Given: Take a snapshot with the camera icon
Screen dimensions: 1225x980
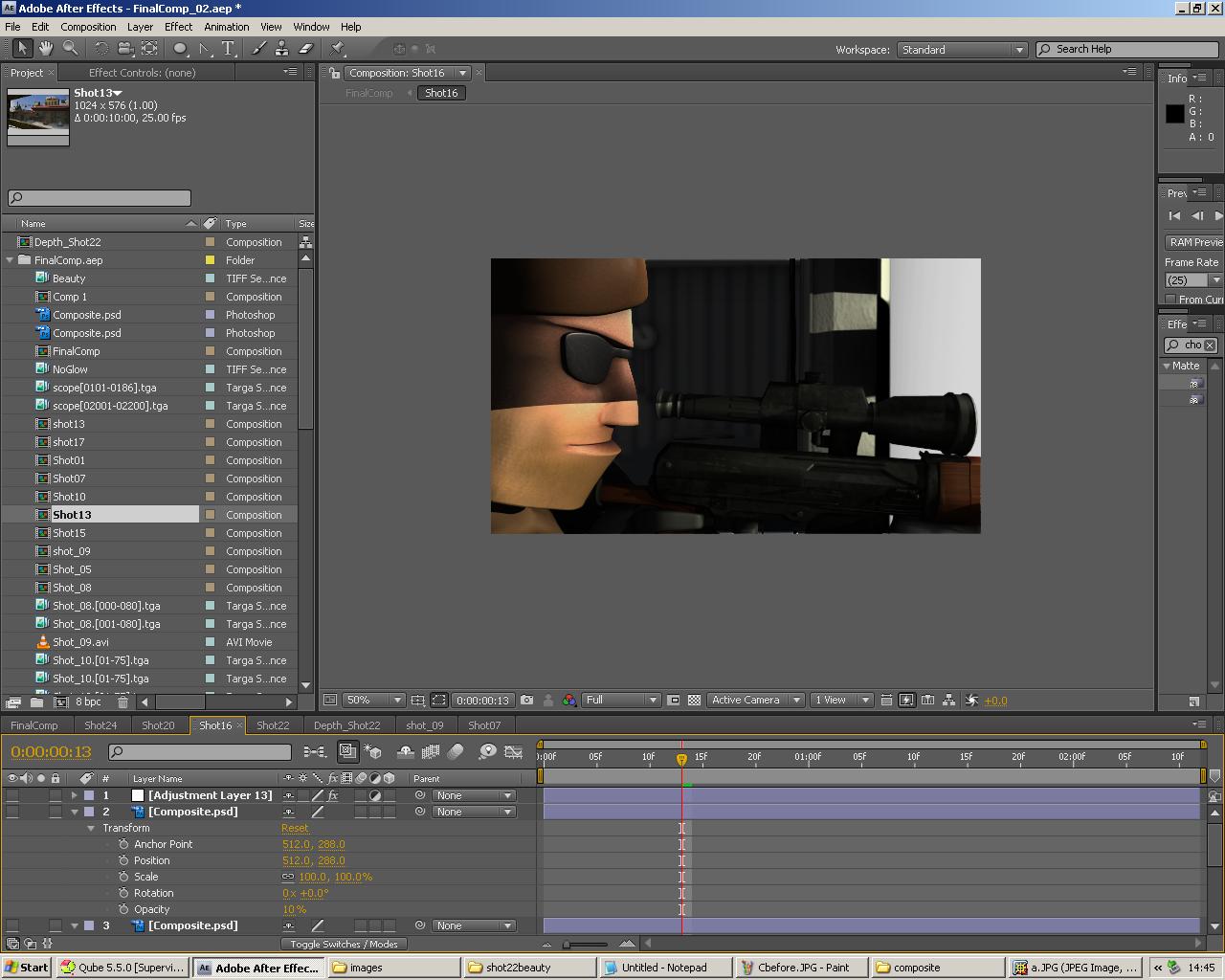Looking at the screenshot, I should tap(527, 701).
